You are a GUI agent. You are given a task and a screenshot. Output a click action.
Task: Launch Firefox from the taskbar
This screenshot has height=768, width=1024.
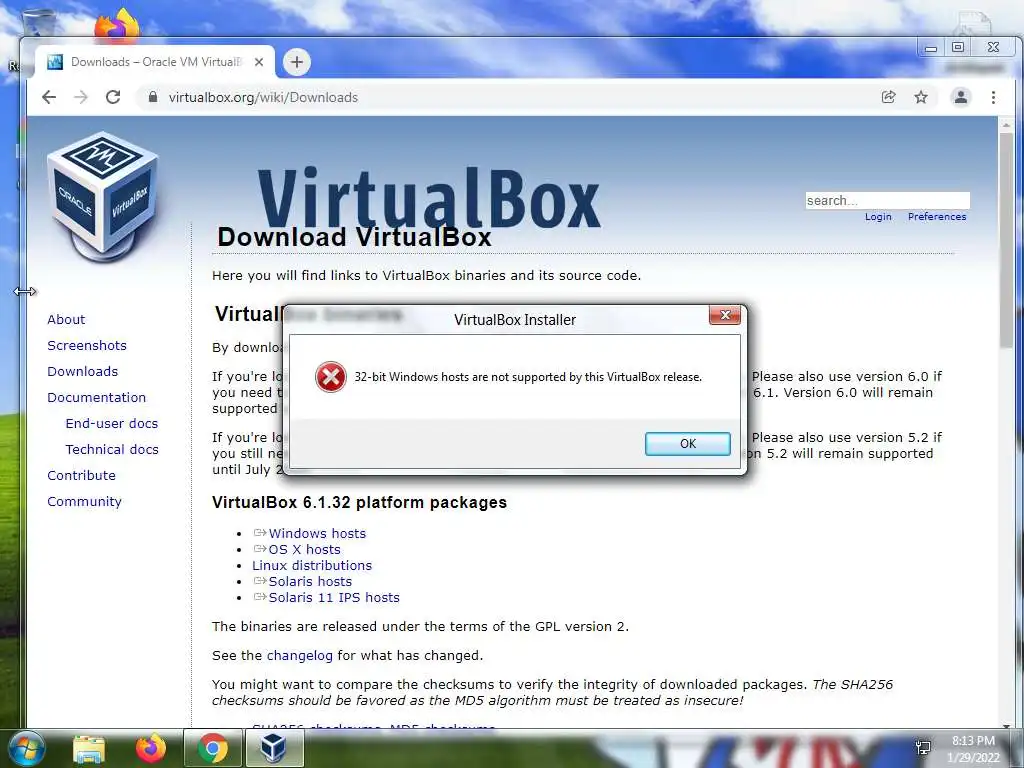[x=150, y=748]
